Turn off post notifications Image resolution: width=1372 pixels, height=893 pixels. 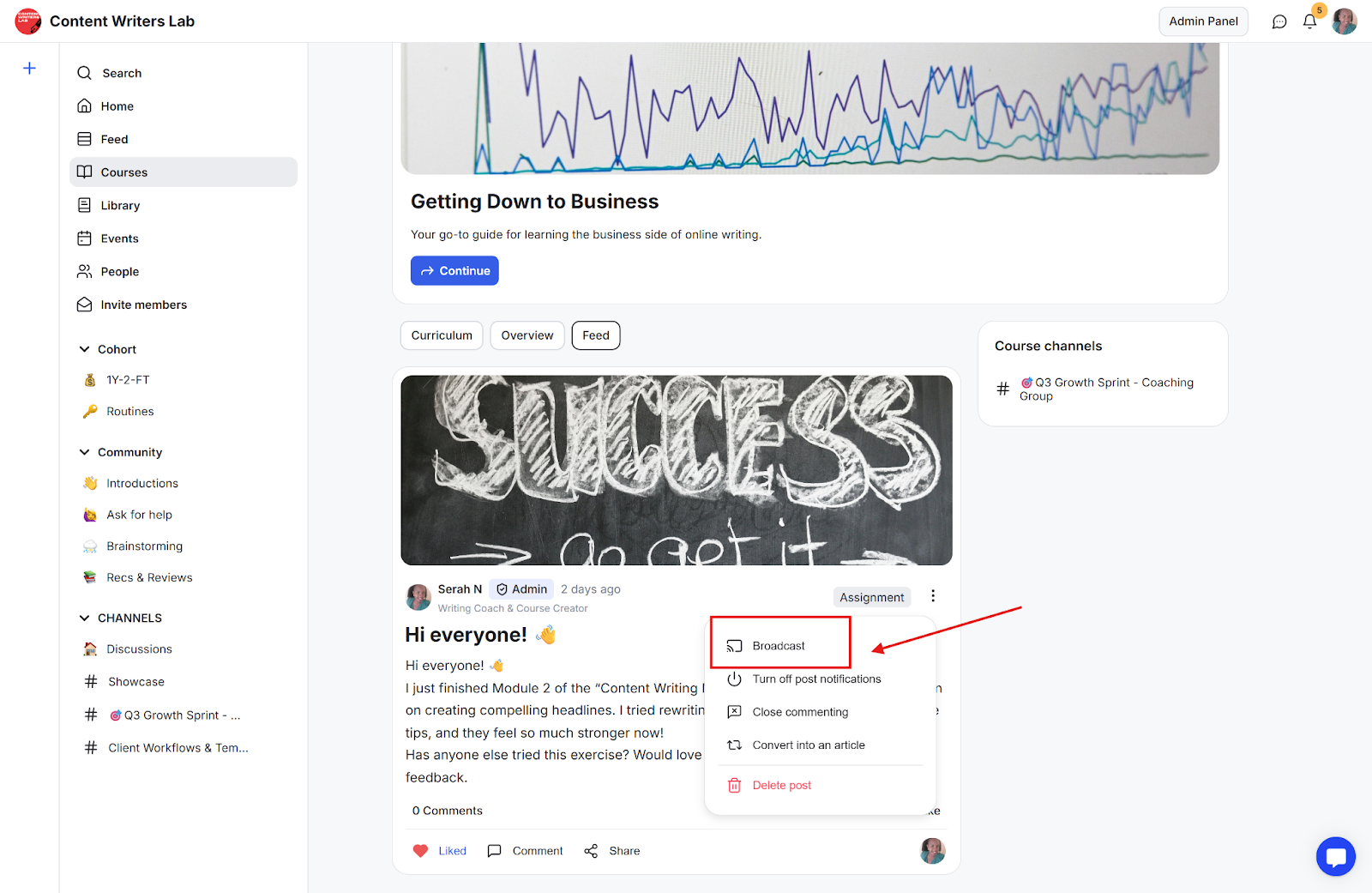[x=815, y=679]
